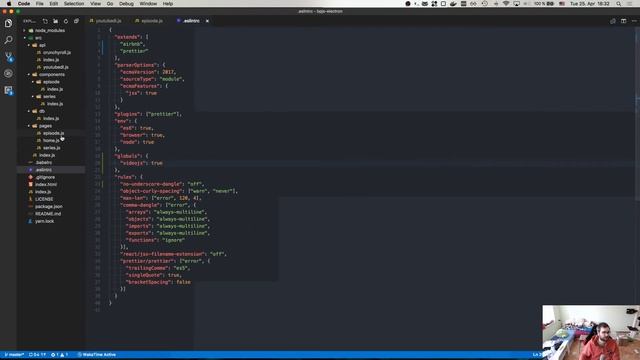Screen dimensions: 640x360
Task: Click the Docker whale icon in menu bar
Action: tap(453, 4)
